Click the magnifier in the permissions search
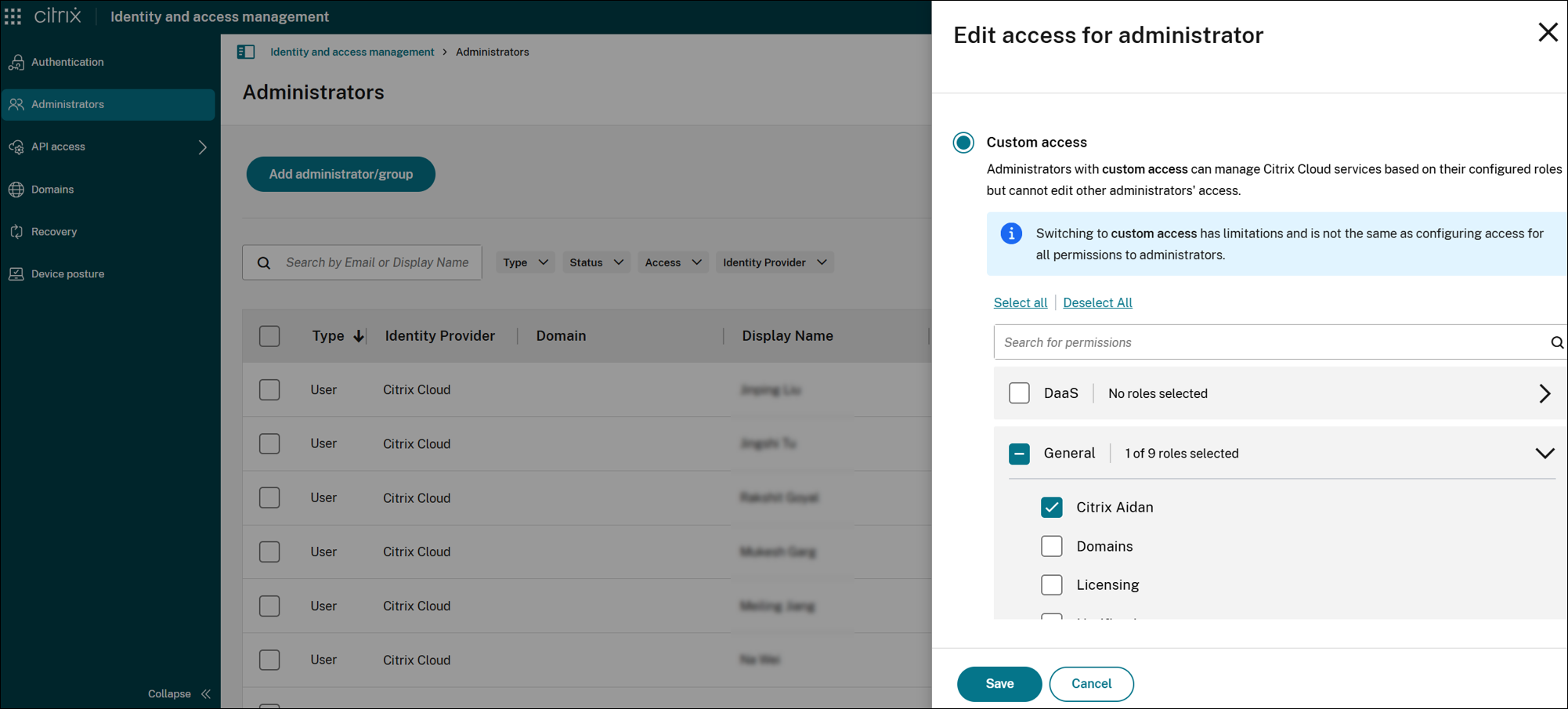This screenshot has width=1568, height=709. (1555, 342)
